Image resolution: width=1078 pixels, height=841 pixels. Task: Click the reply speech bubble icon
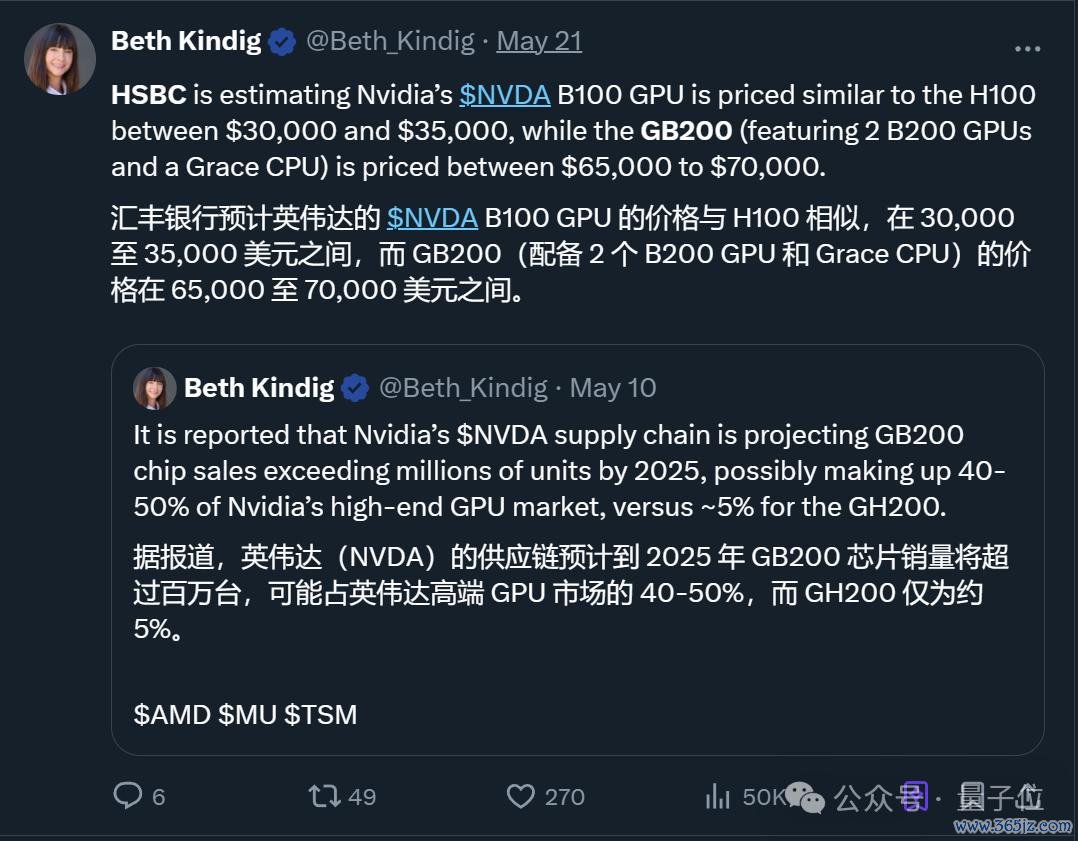(128, 795)
